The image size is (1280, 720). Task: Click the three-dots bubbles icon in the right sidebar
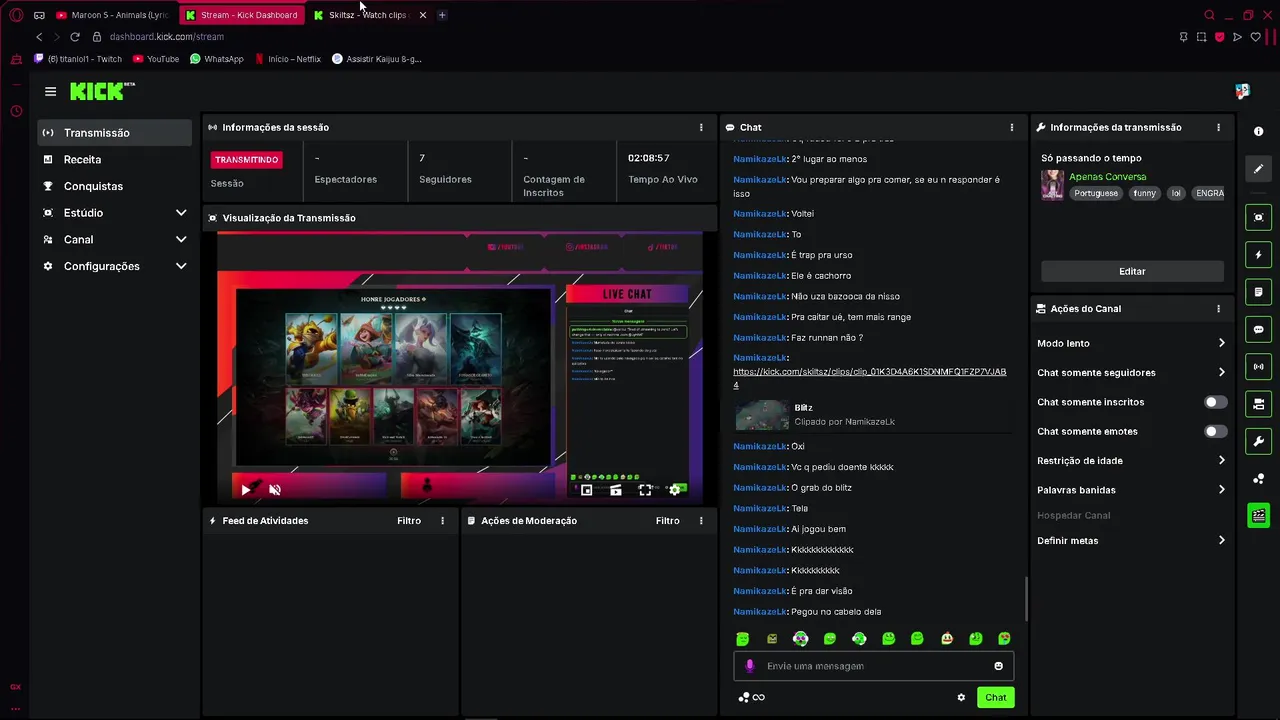point(1258,479)
